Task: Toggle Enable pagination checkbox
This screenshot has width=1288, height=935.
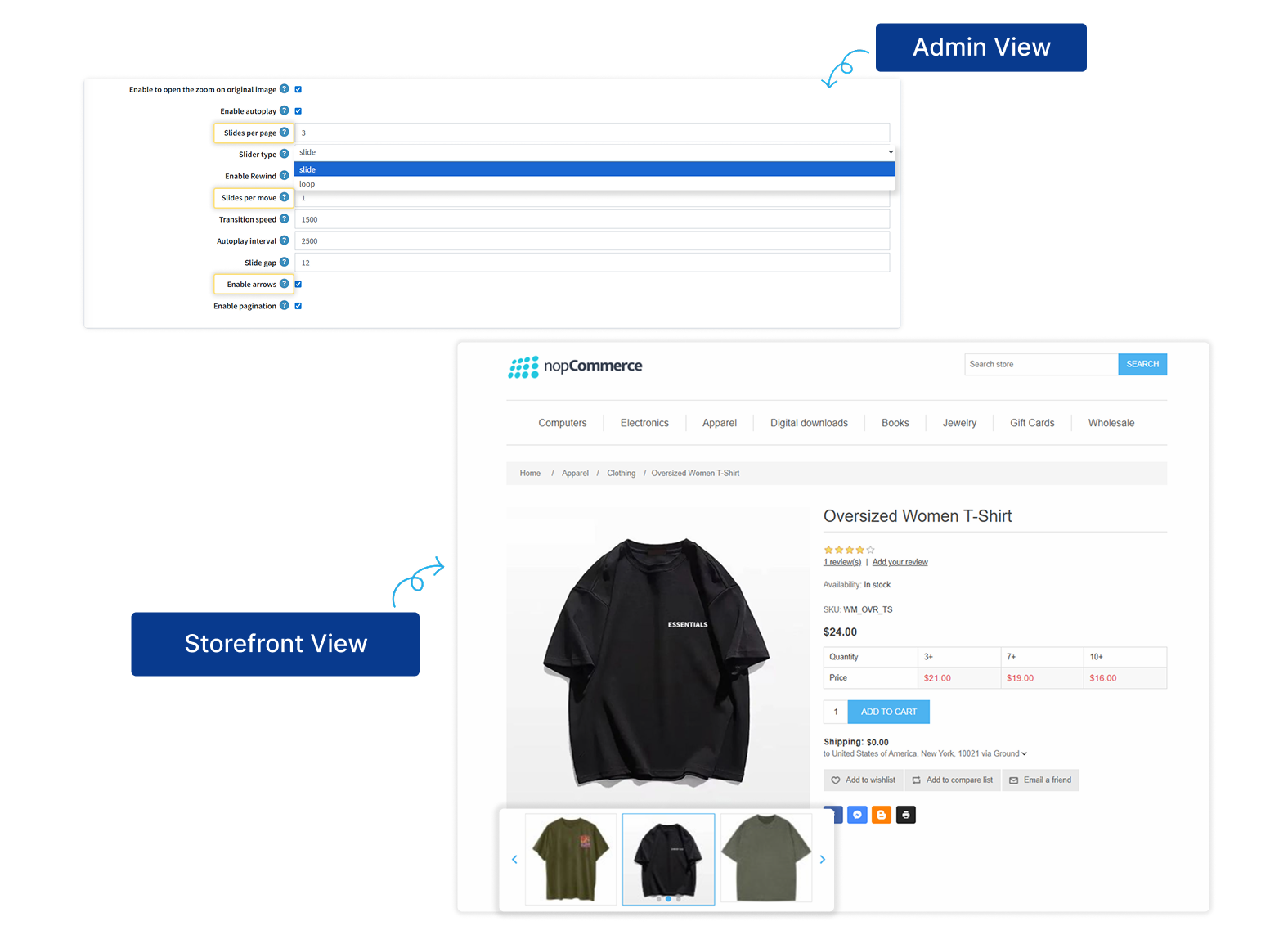Action: pos(298,306)
